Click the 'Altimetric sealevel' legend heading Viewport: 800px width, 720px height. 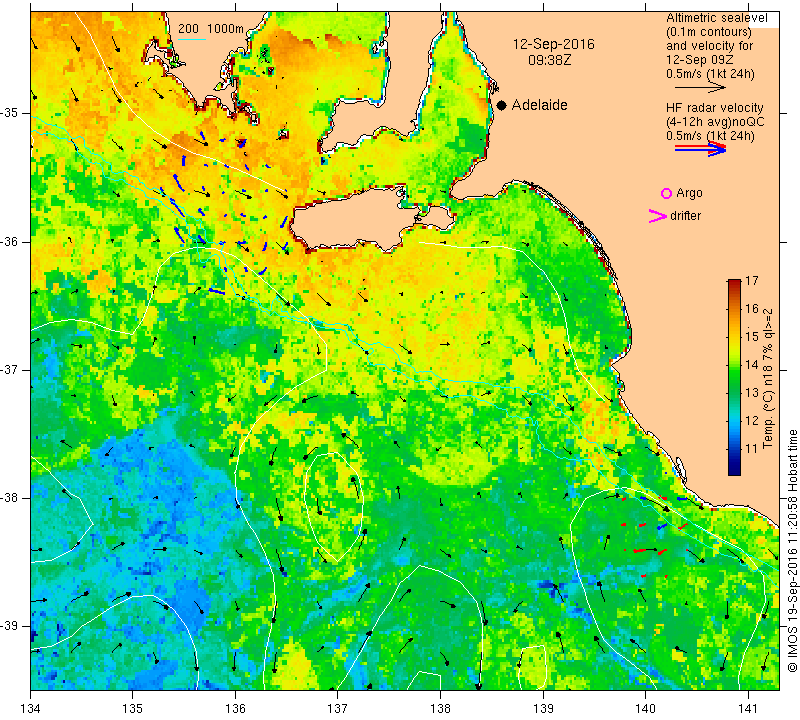tap(716, 18)
